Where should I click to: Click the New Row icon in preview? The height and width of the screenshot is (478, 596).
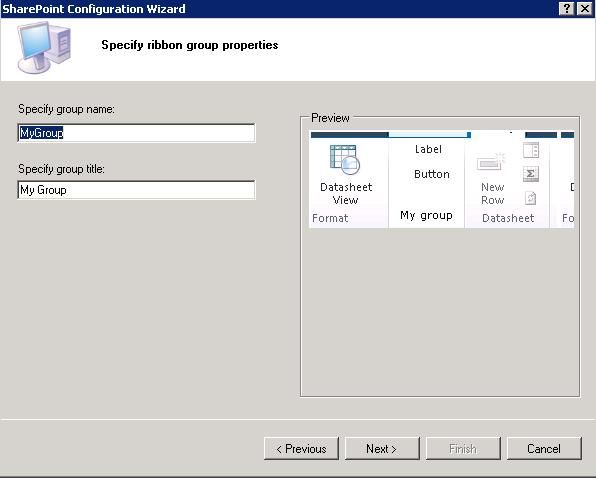click(490, 163)
